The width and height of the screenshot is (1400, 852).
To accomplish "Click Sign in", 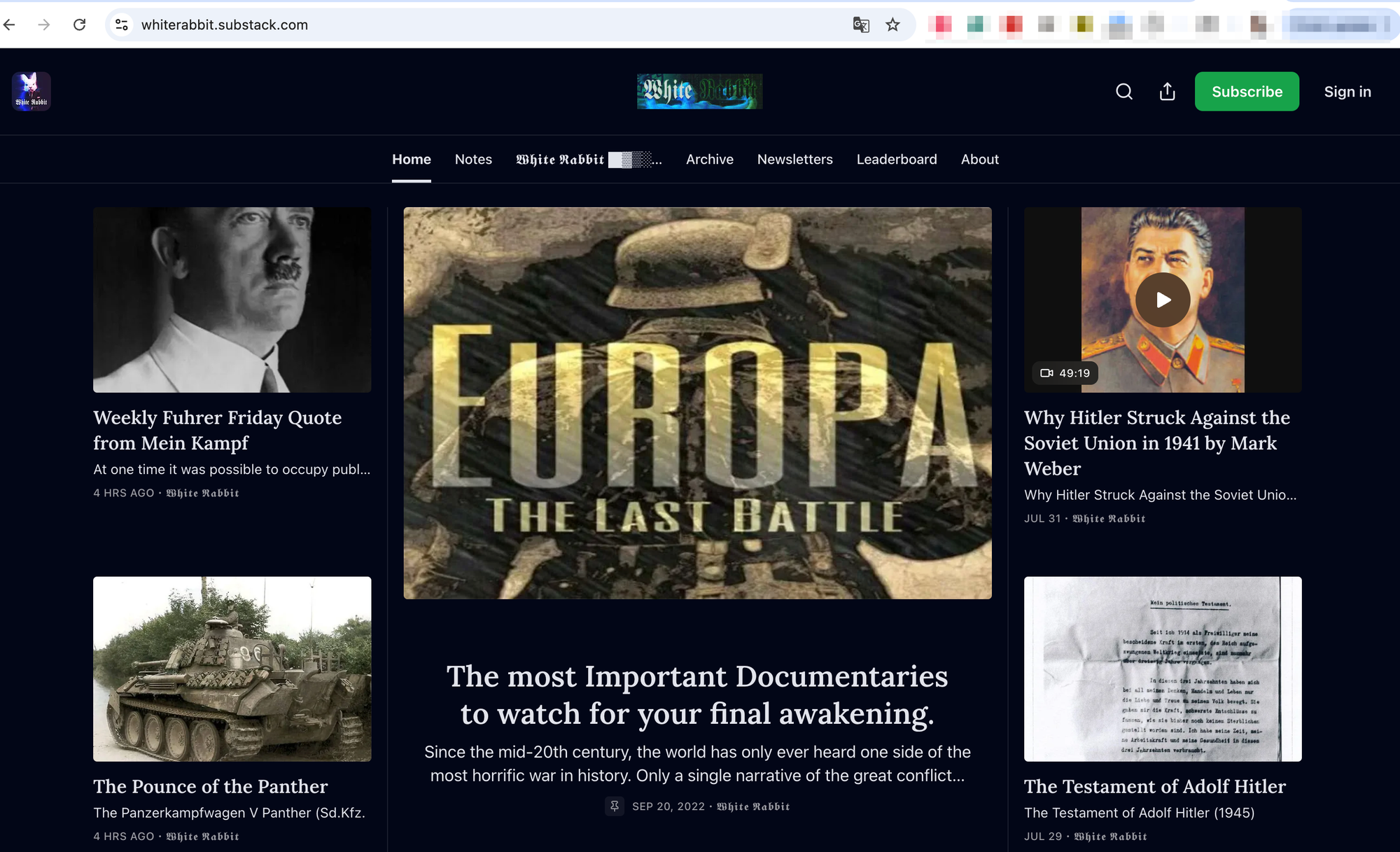I will pos(1347,92).
